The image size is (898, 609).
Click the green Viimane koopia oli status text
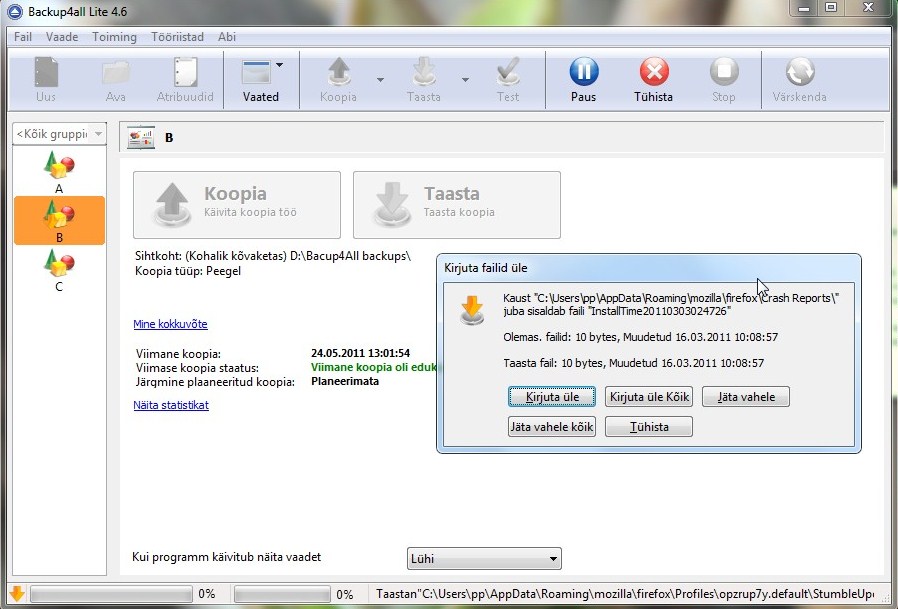373,367
